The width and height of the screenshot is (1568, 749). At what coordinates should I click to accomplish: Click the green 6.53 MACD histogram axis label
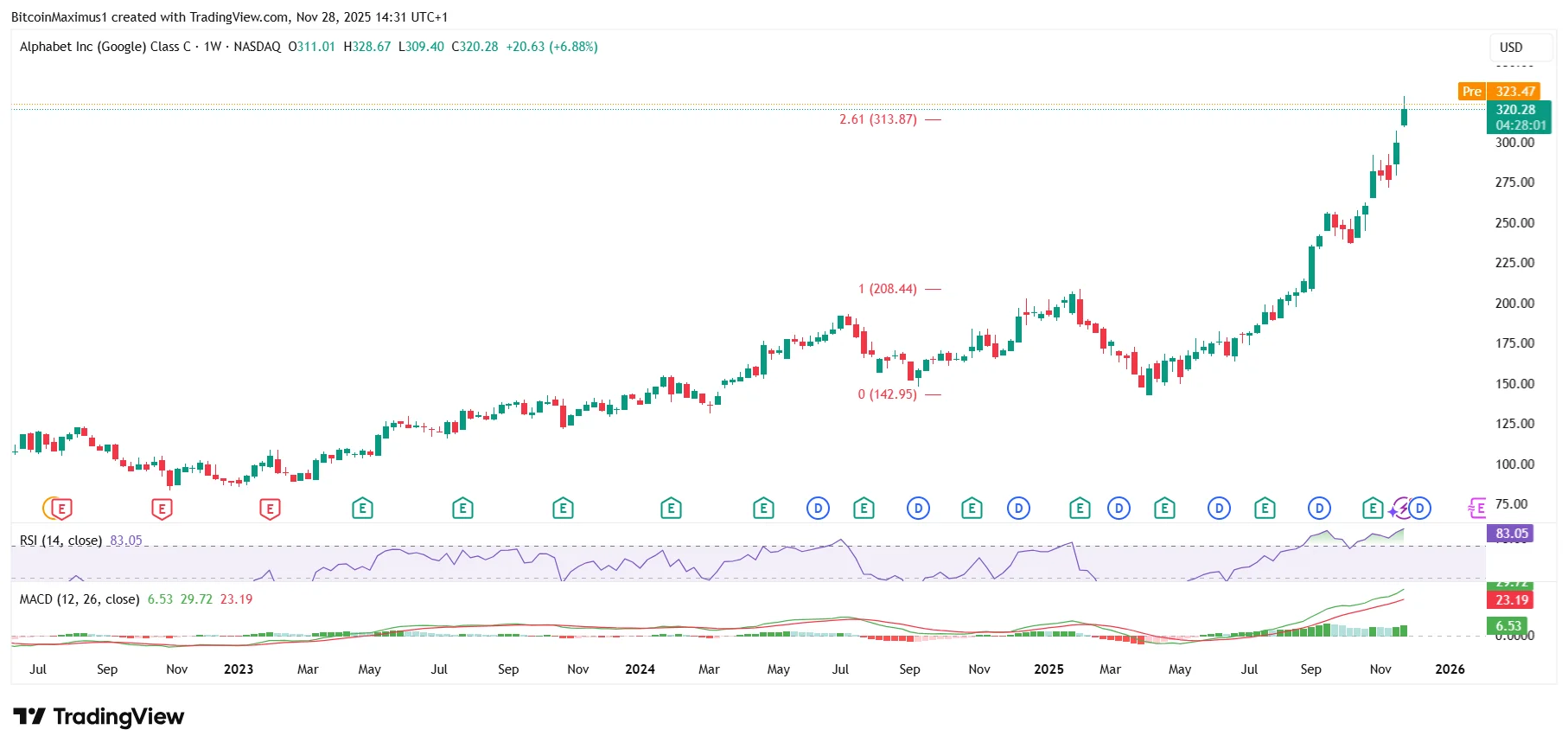coord(1508,625)
